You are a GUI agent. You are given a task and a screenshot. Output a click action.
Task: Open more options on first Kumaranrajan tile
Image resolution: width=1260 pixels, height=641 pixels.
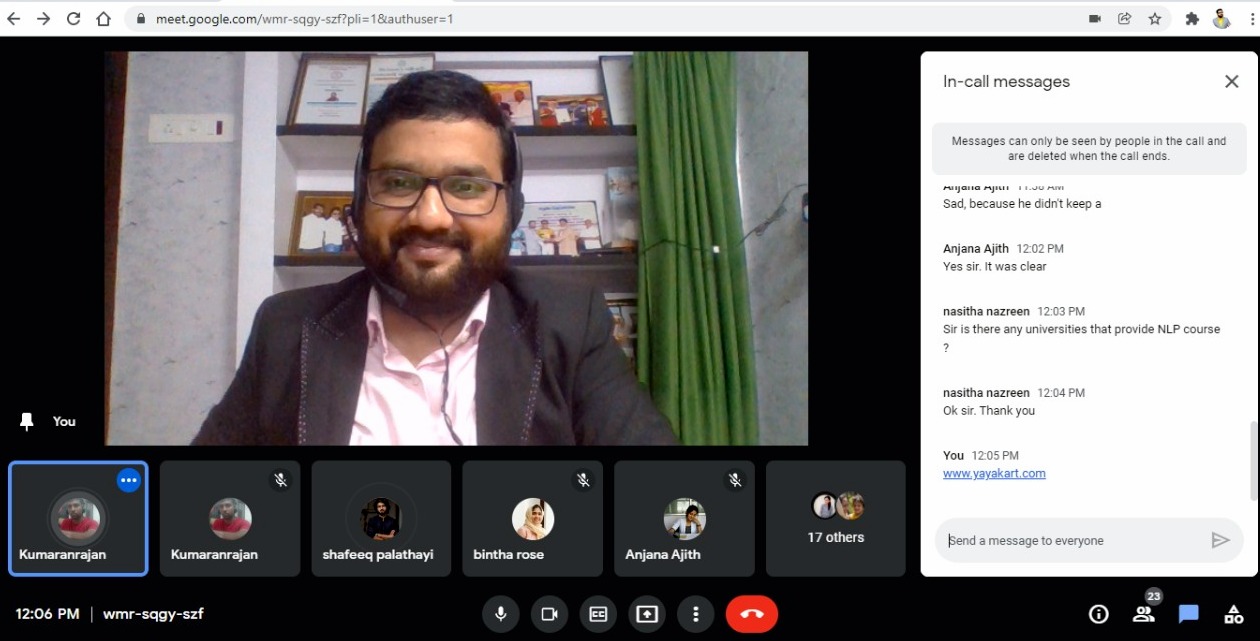(128, 480)
